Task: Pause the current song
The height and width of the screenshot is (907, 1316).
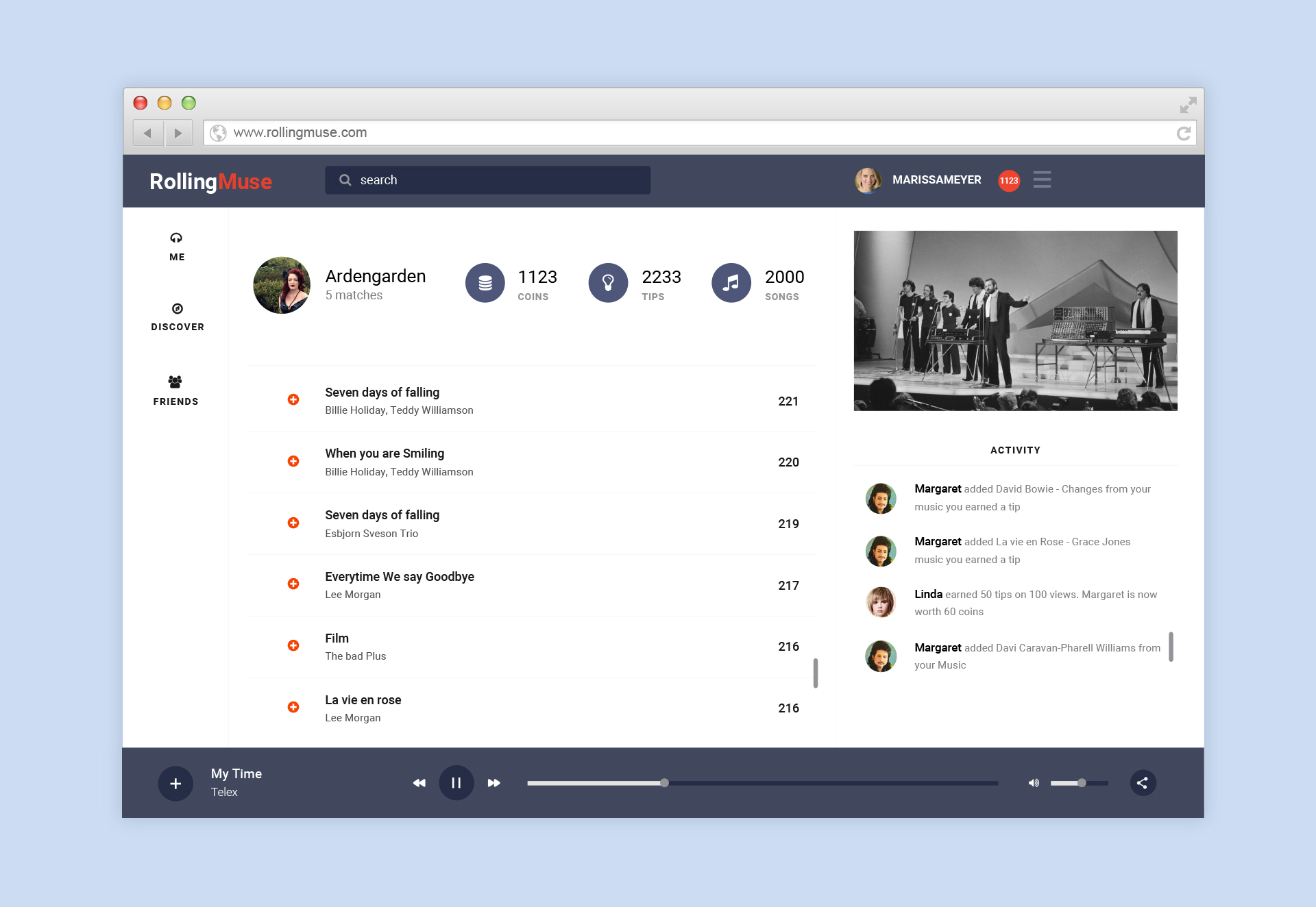Action: click(456, 783)
